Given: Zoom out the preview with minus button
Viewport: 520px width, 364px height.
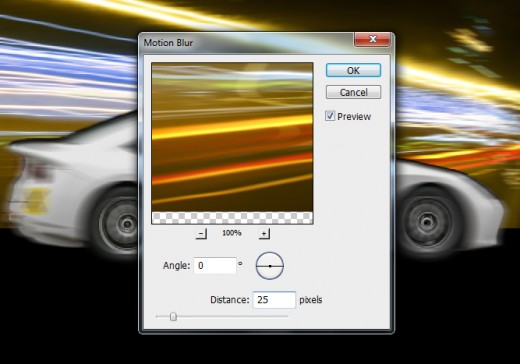Looking at the screenshot, I should click(x=201, y=234).
